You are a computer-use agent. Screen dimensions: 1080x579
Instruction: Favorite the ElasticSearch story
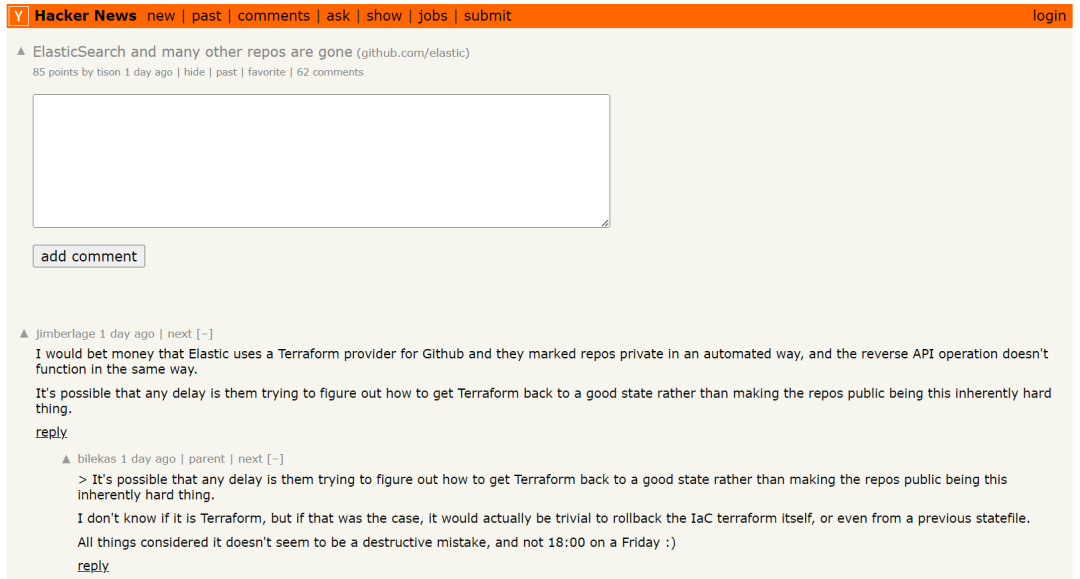click(x=267, y=72)
